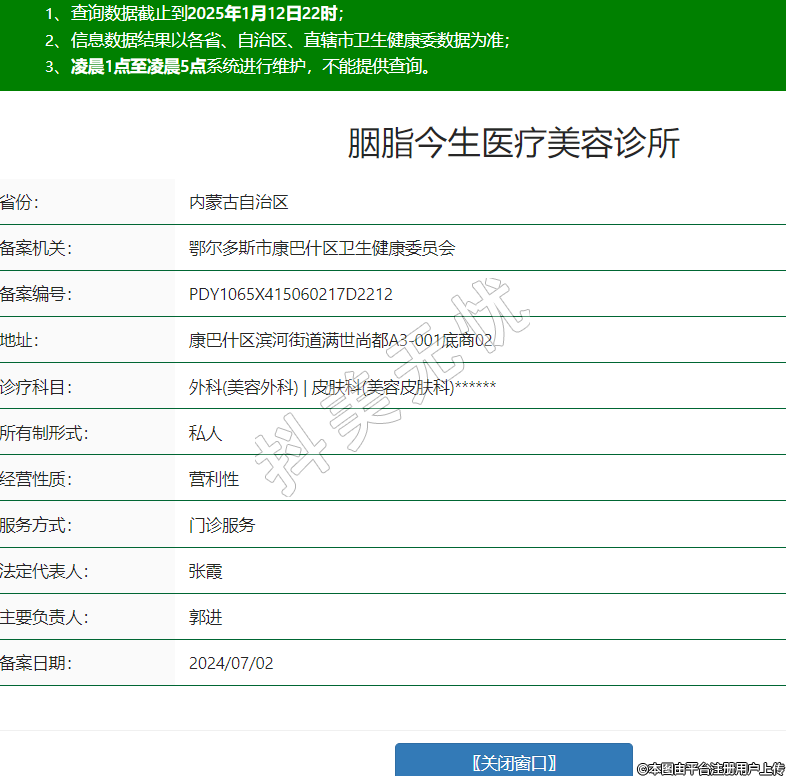Select the province value 内蒙古自治区
The width and height of the screenshot is (786, 776).
pyautogui.click(x=238, y=202)
